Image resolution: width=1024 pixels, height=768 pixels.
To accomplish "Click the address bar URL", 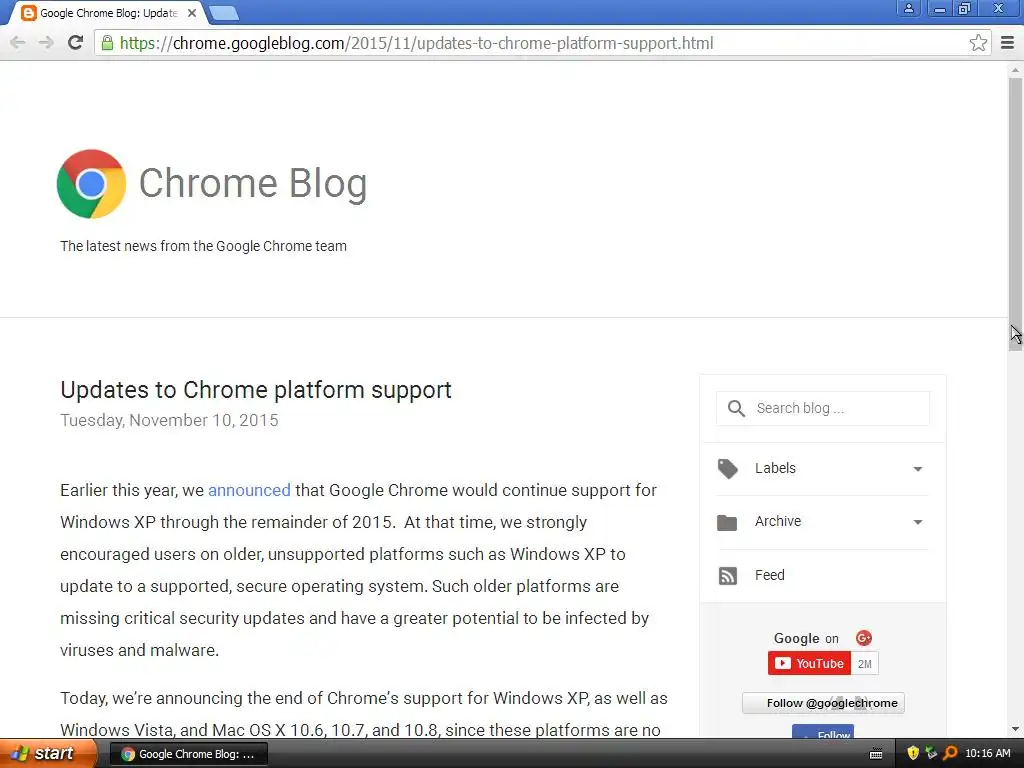I will (417, 43).
